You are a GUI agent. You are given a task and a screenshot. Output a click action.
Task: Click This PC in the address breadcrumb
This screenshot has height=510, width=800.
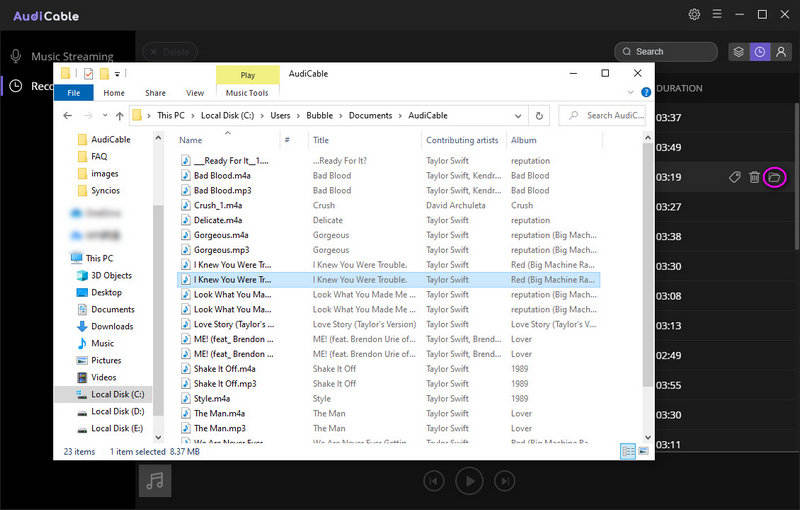(171, 116)
